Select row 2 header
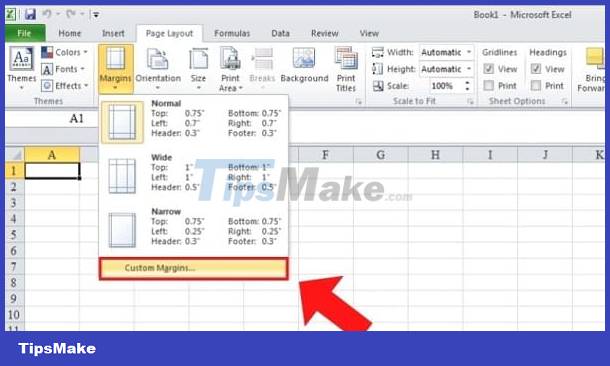 pyautogui.click(x=14, y=187)
